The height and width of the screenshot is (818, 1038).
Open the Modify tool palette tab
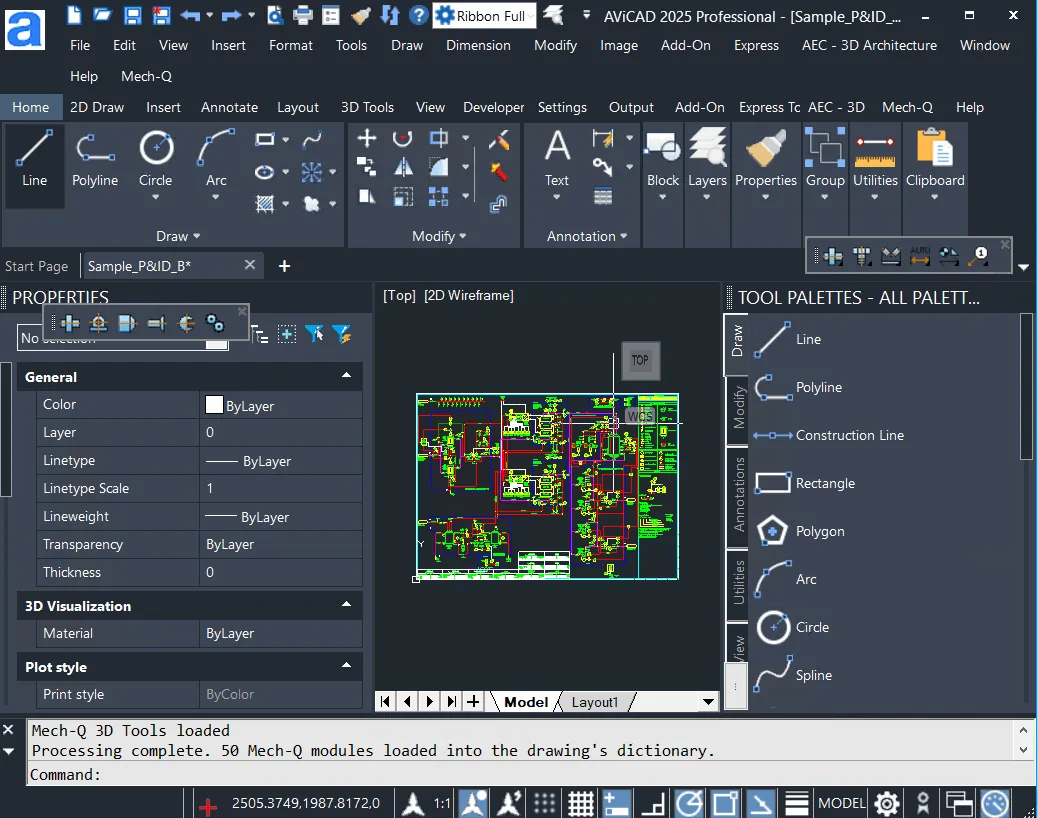click(x=737, y=408)
